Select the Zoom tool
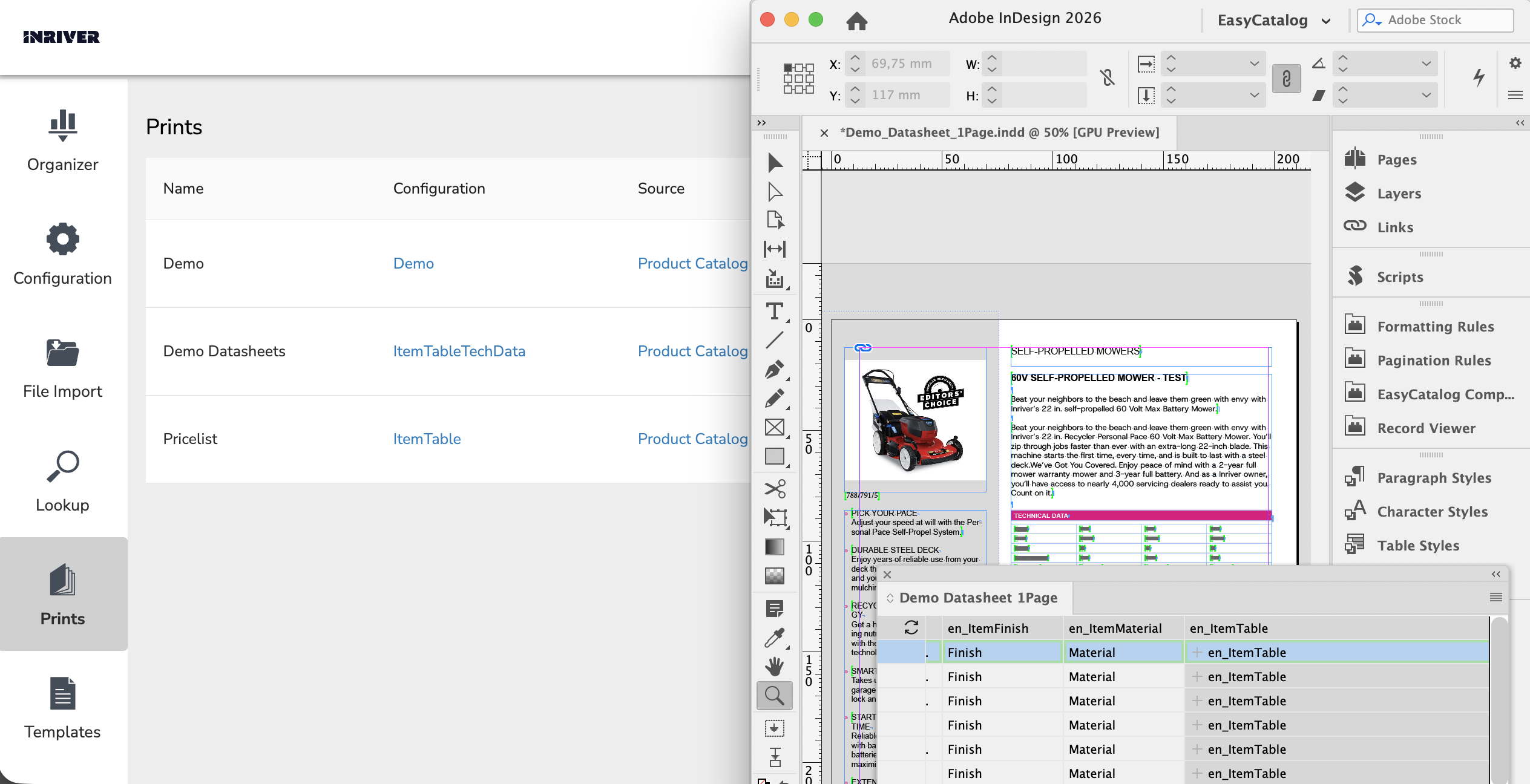 [x=775, y=696]
